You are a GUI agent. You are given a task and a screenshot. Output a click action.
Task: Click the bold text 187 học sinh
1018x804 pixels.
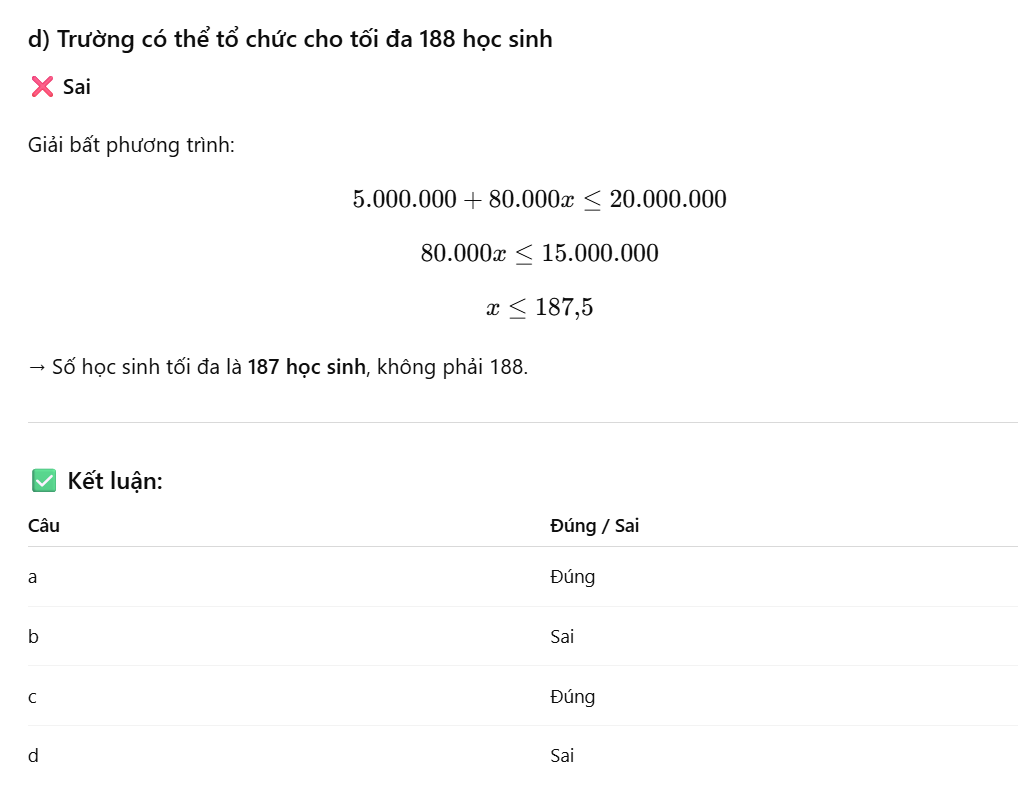coord(306,367)
